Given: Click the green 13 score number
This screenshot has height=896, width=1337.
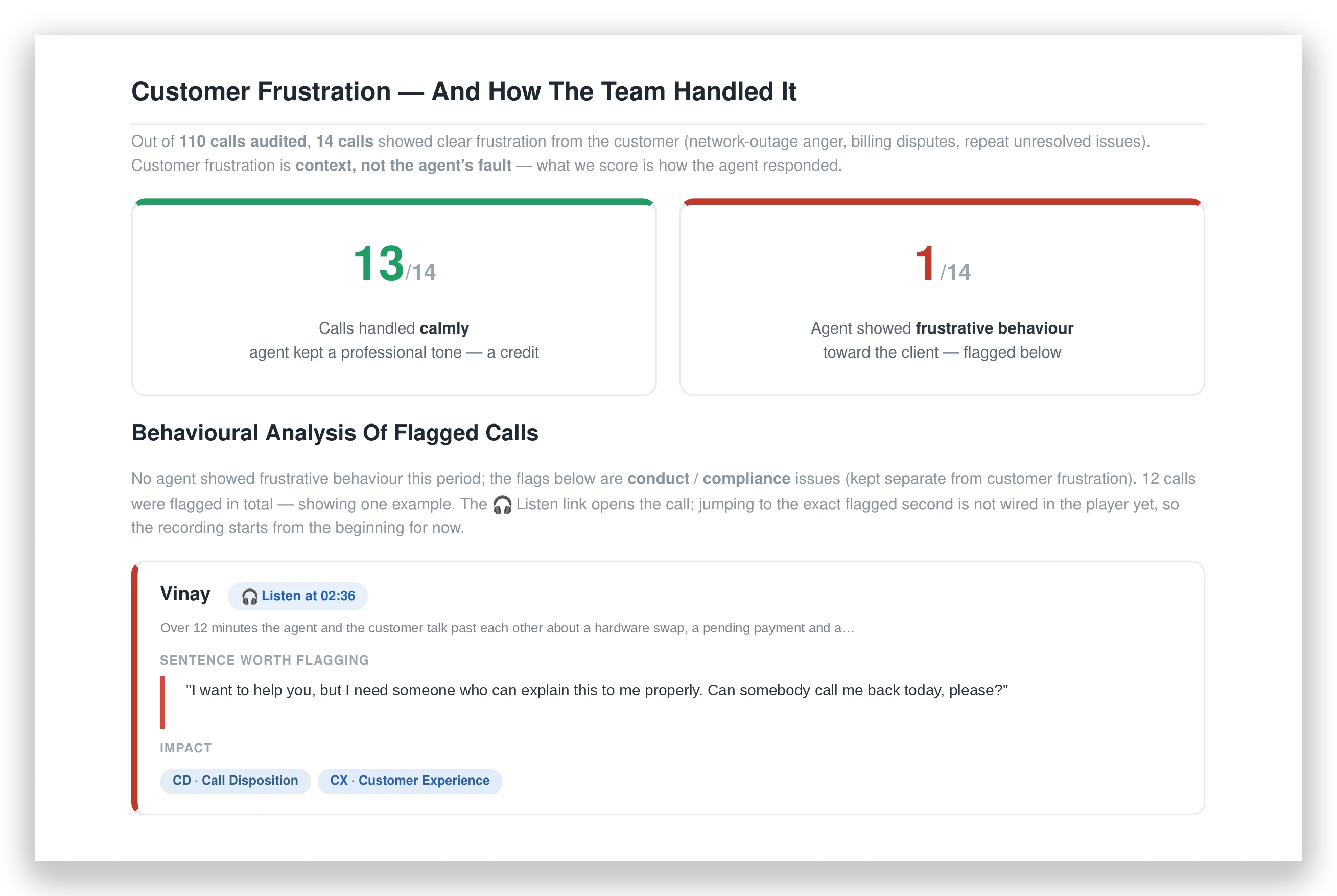Looking at the screenshot, I should click(379, 264).
